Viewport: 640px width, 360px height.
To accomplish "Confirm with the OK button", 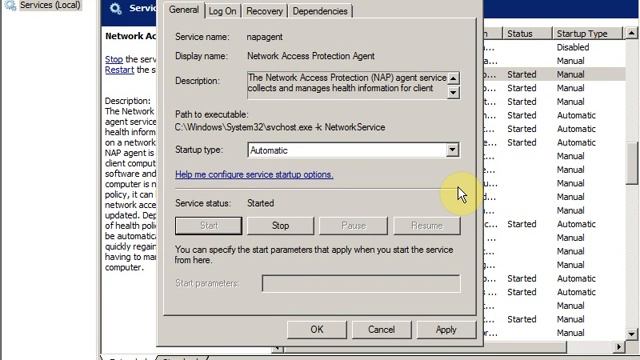I will (x=317, y=330).
